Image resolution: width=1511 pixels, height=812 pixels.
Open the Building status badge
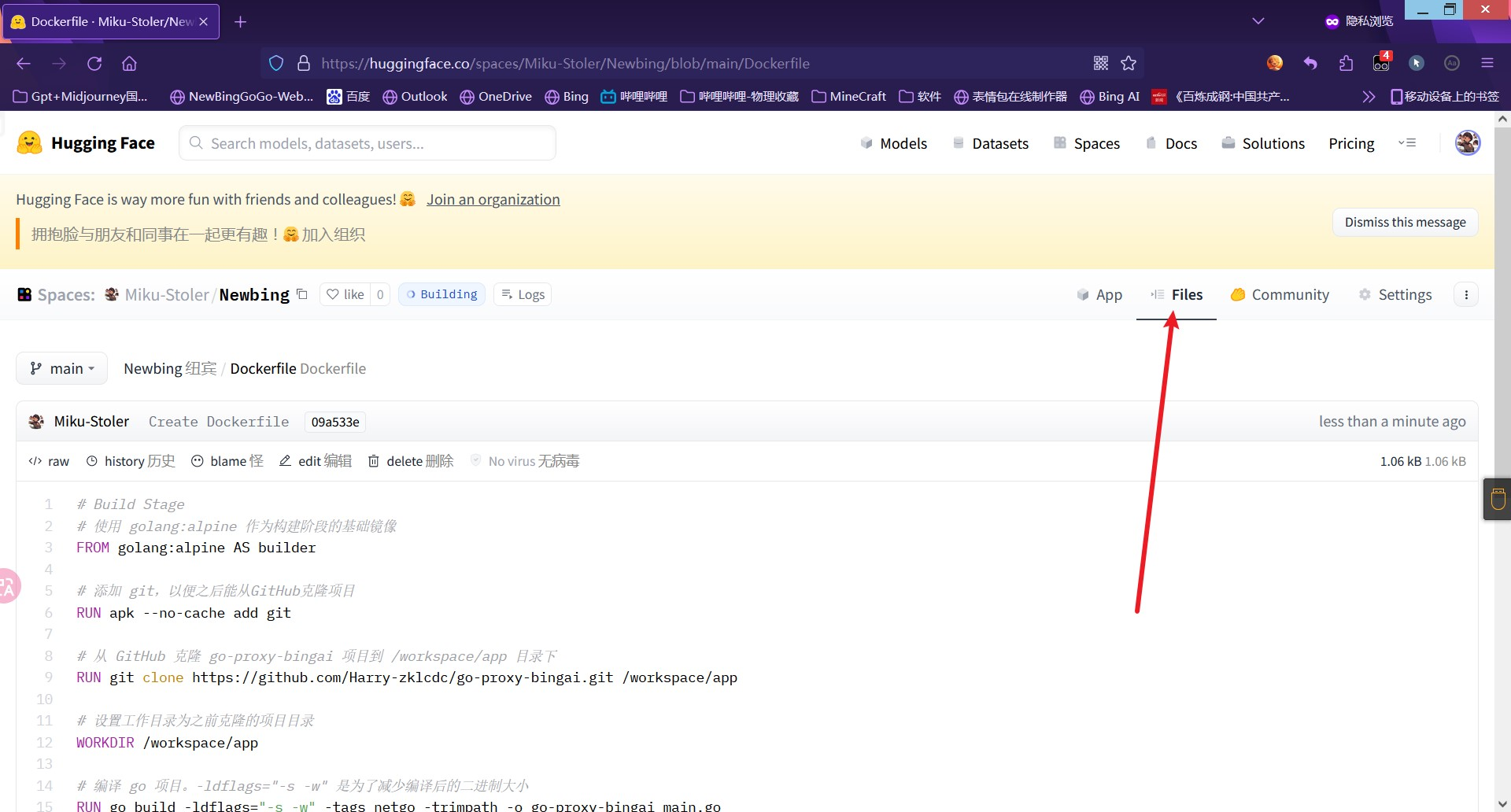pyautogui.click(x=441, y=294)
